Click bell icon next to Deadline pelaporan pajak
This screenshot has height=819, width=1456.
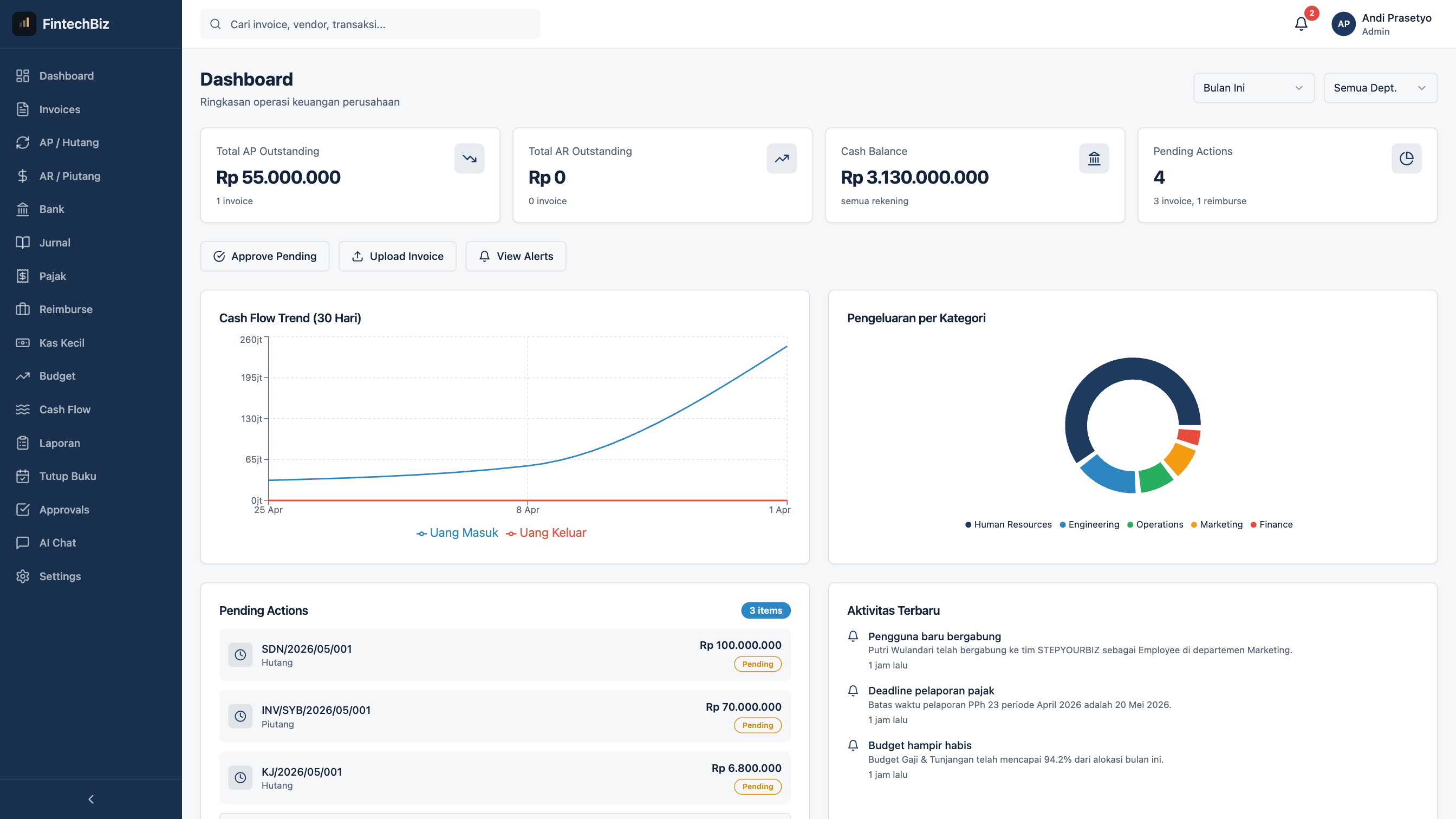(854, 691)
